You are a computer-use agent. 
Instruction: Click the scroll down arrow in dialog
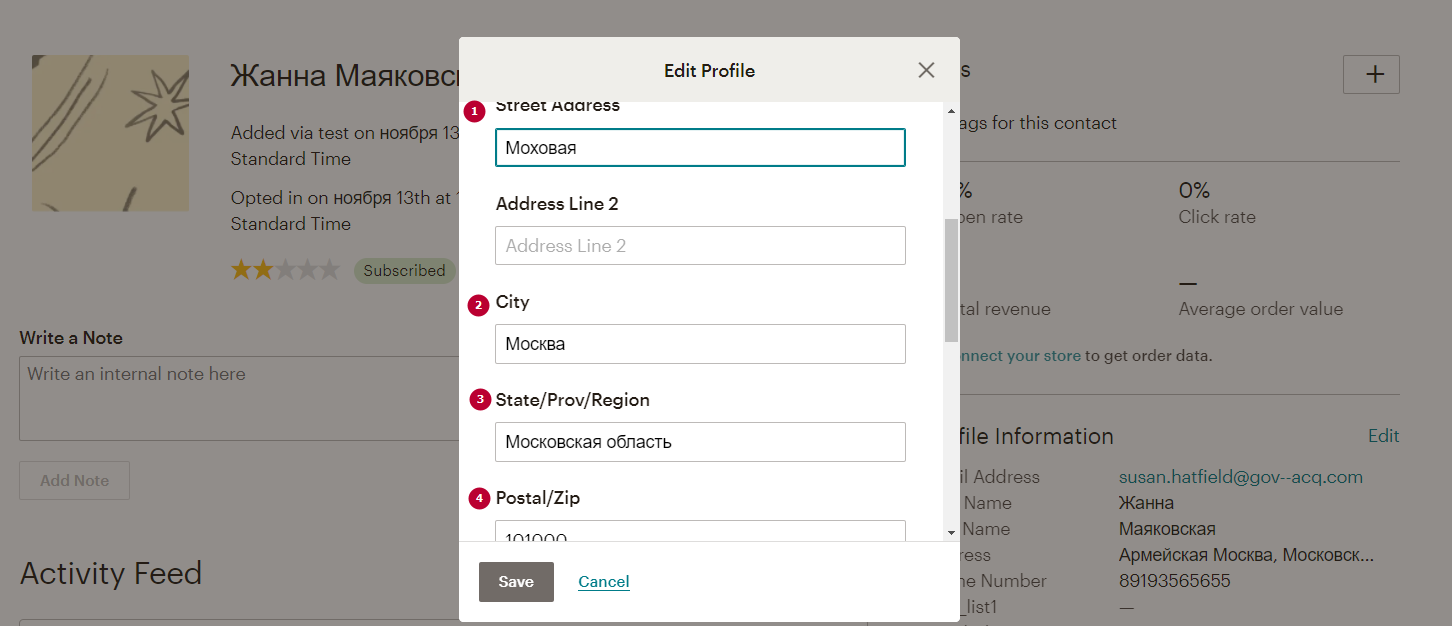(951, 533)
